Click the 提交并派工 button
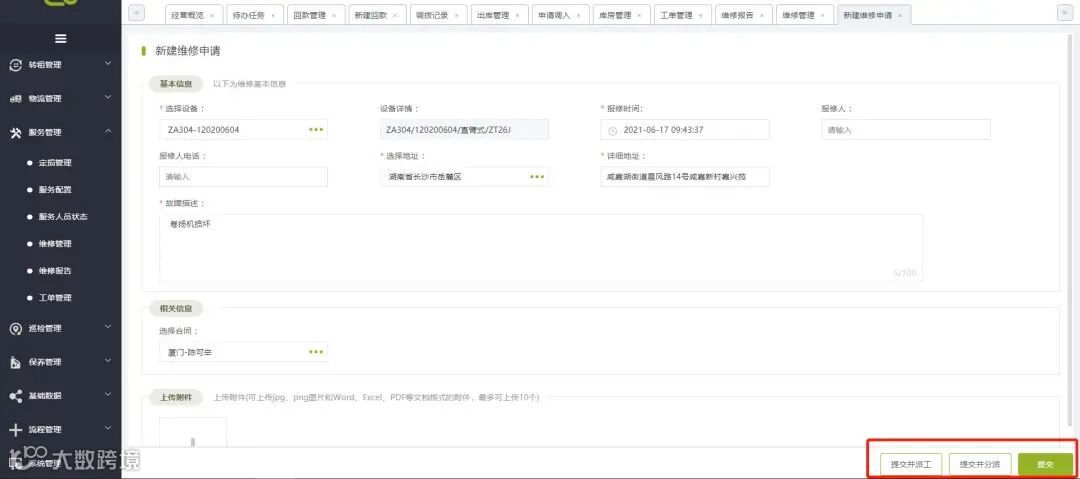The image size is (1080, 479). 911,464
